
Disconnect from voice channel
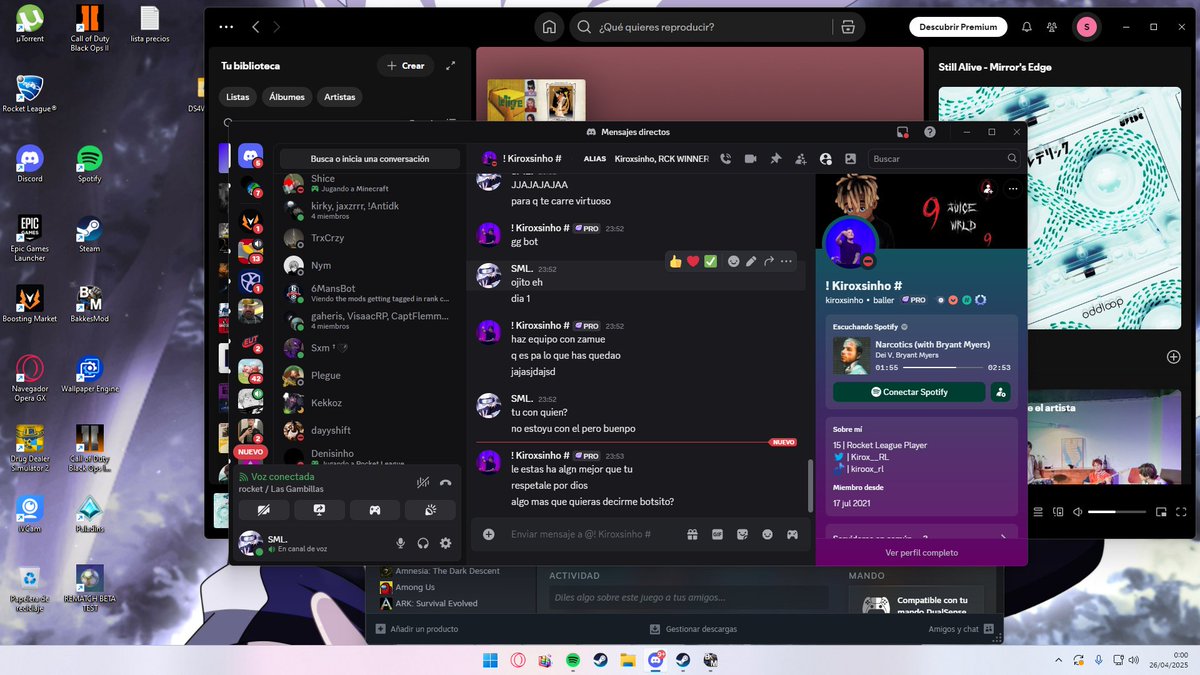446,482
